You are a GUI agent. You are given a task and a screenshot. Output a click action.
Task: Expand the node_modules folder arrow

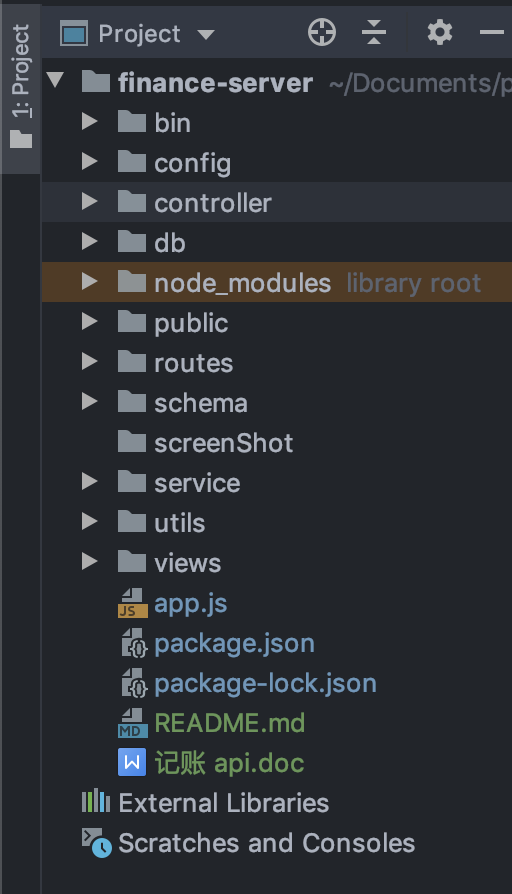(x=90, y=281)
